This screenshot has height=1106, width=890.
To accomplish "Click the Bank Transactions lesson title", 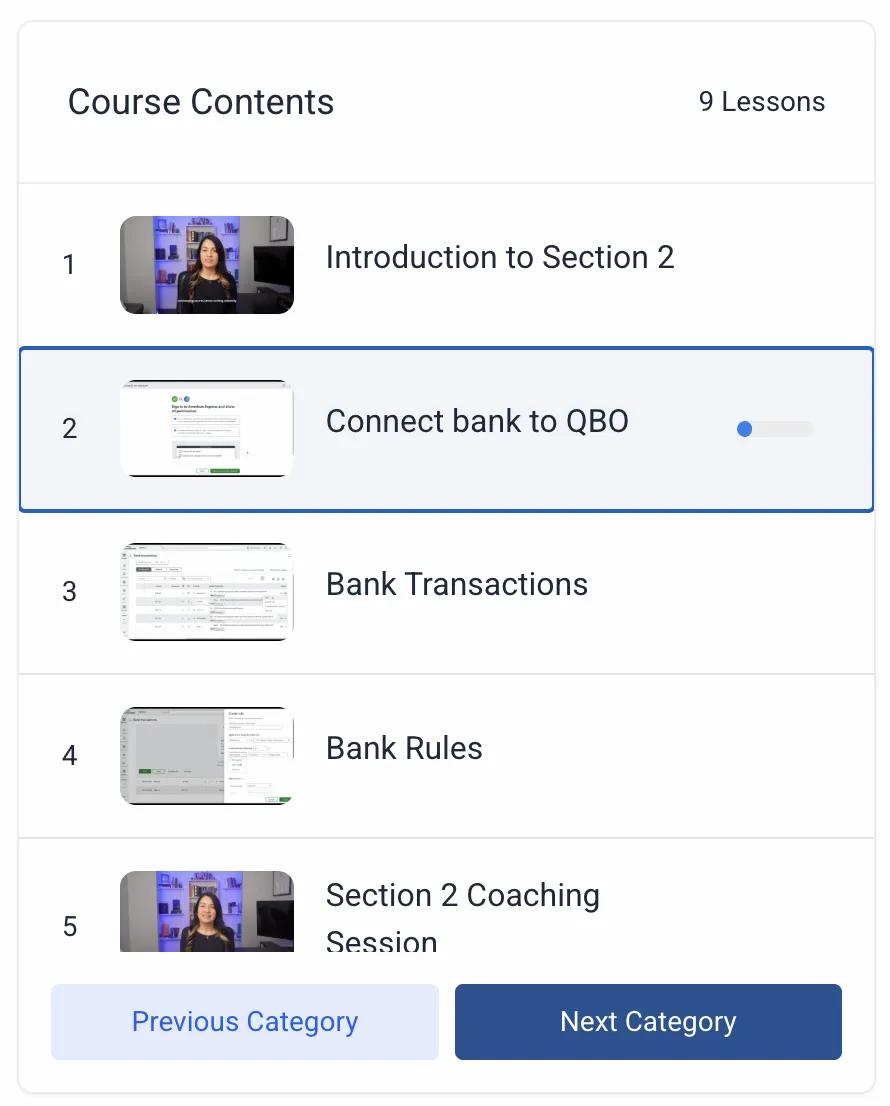I will pos(457,585).
